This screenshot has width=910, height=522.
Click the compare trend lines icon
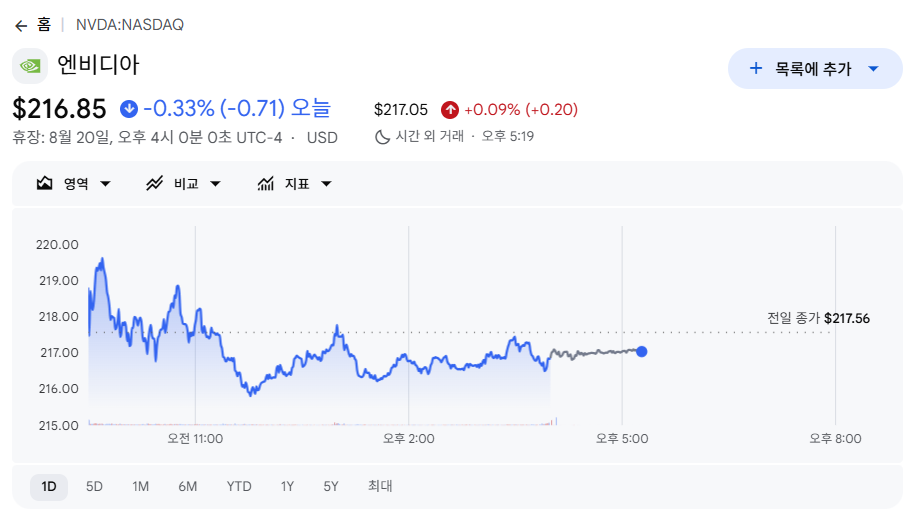154,183
